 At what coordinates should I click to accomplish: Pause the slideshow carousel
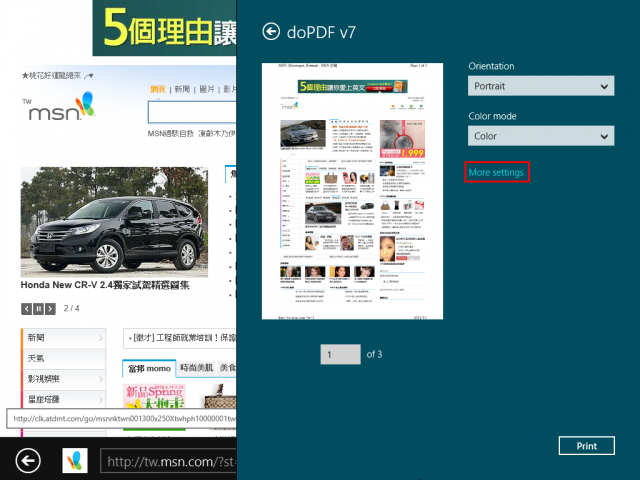point(38,309)
